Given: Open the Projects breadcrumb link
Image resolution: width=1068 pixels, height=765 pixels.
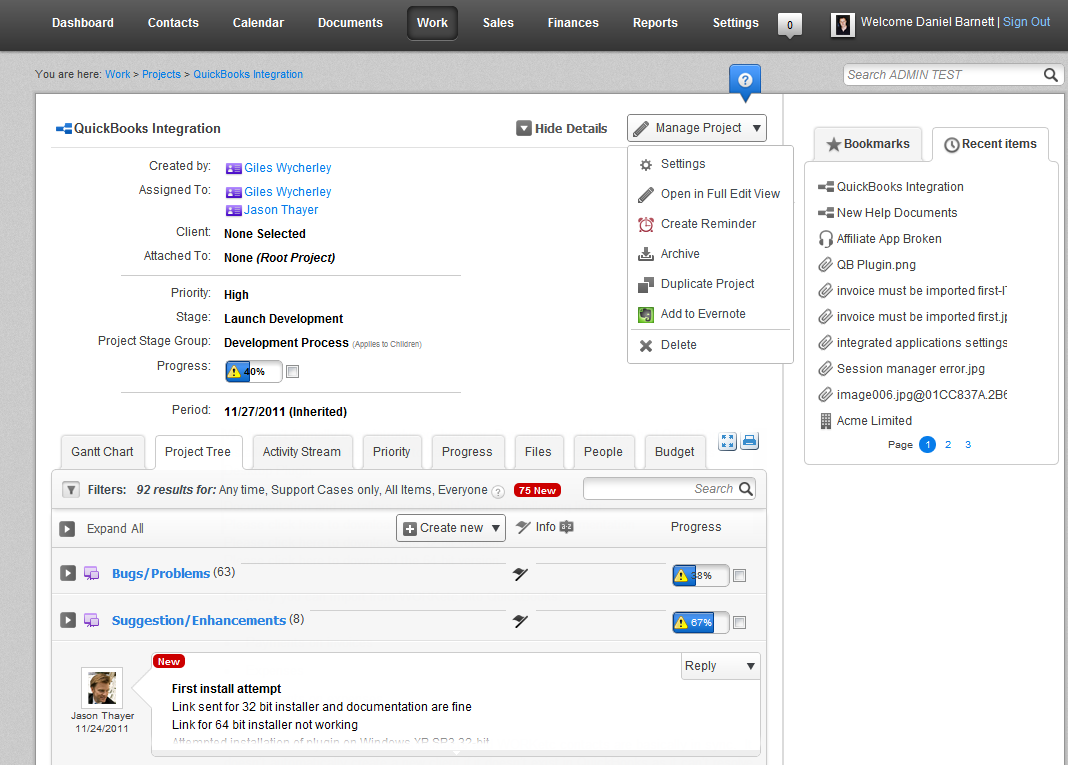Looking at the screenshot, I should [161, 74].
